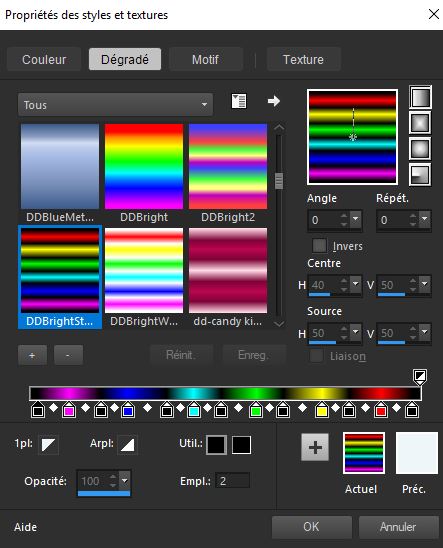Expand the Angle value dropdown

pos(355,219)
